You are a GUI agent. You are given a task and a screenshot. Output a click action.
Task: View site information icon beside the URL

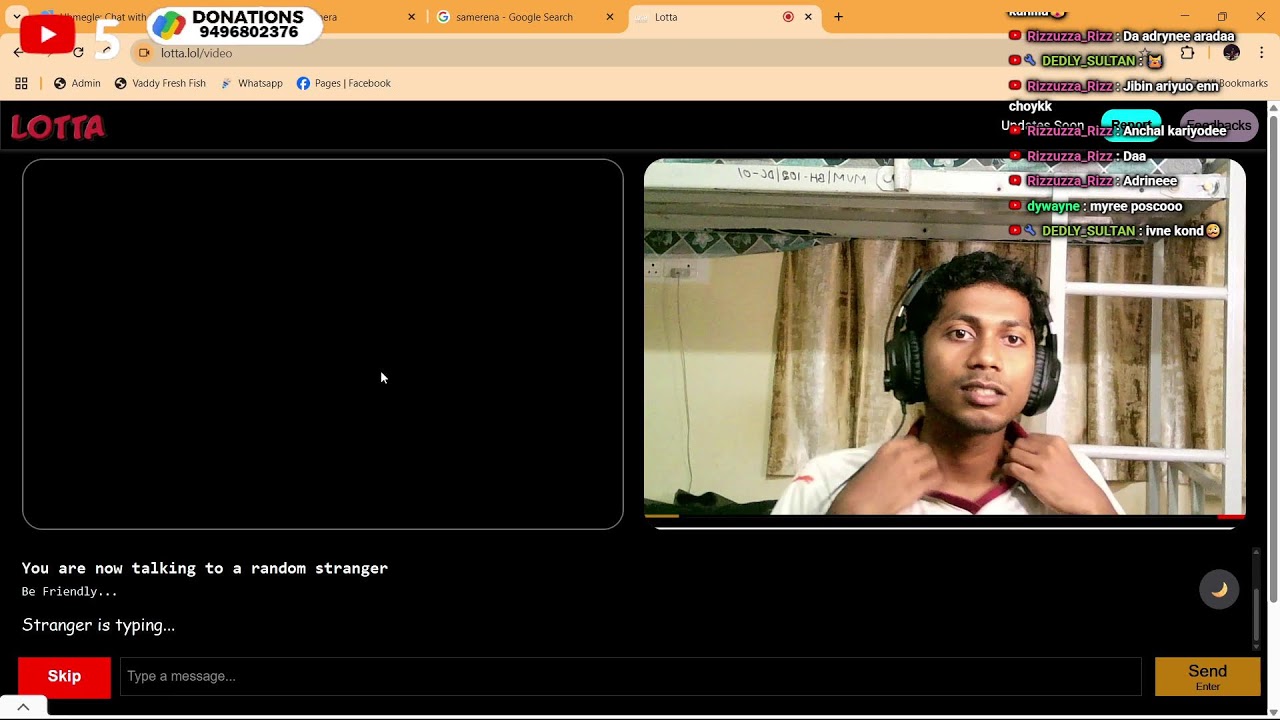(144, 53)
